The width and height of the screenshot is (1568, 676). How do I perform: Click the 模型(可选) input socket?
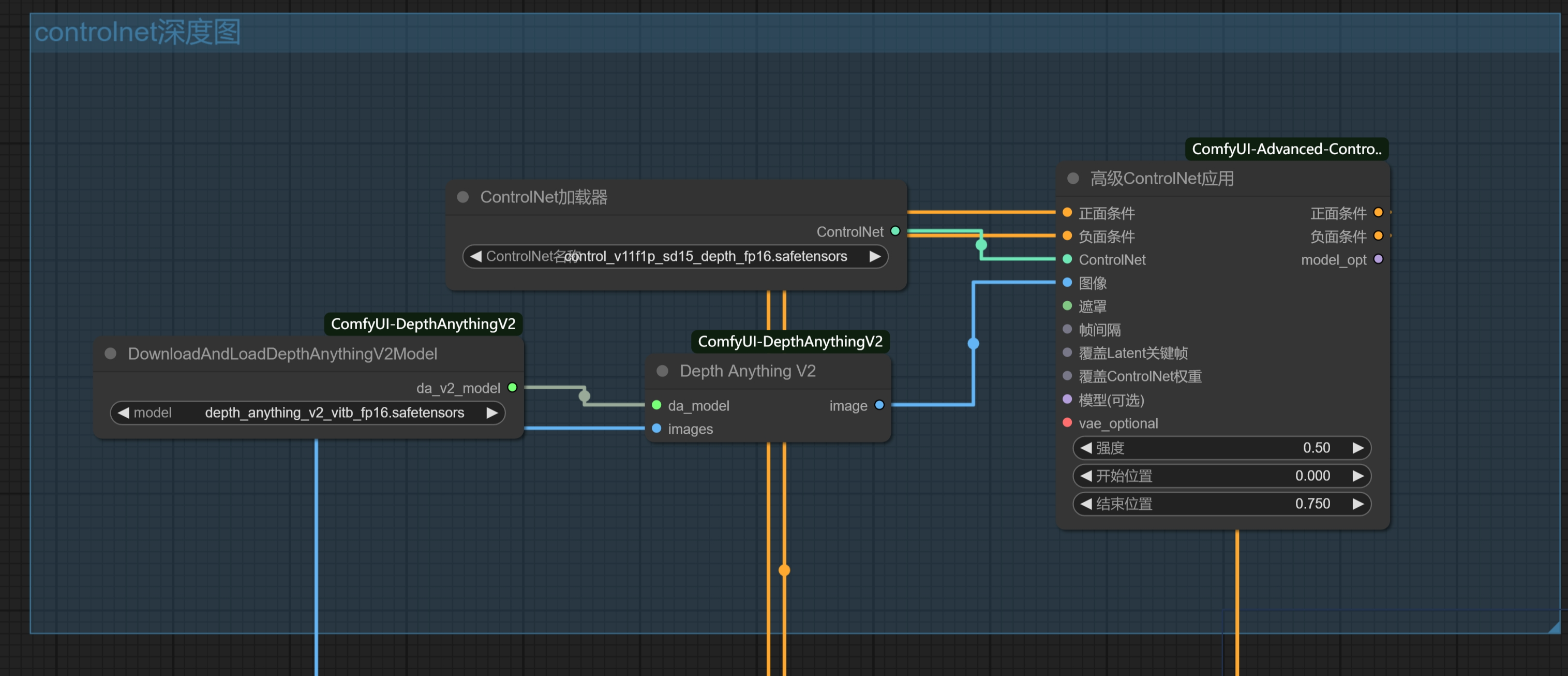(x=1067, y=399)
